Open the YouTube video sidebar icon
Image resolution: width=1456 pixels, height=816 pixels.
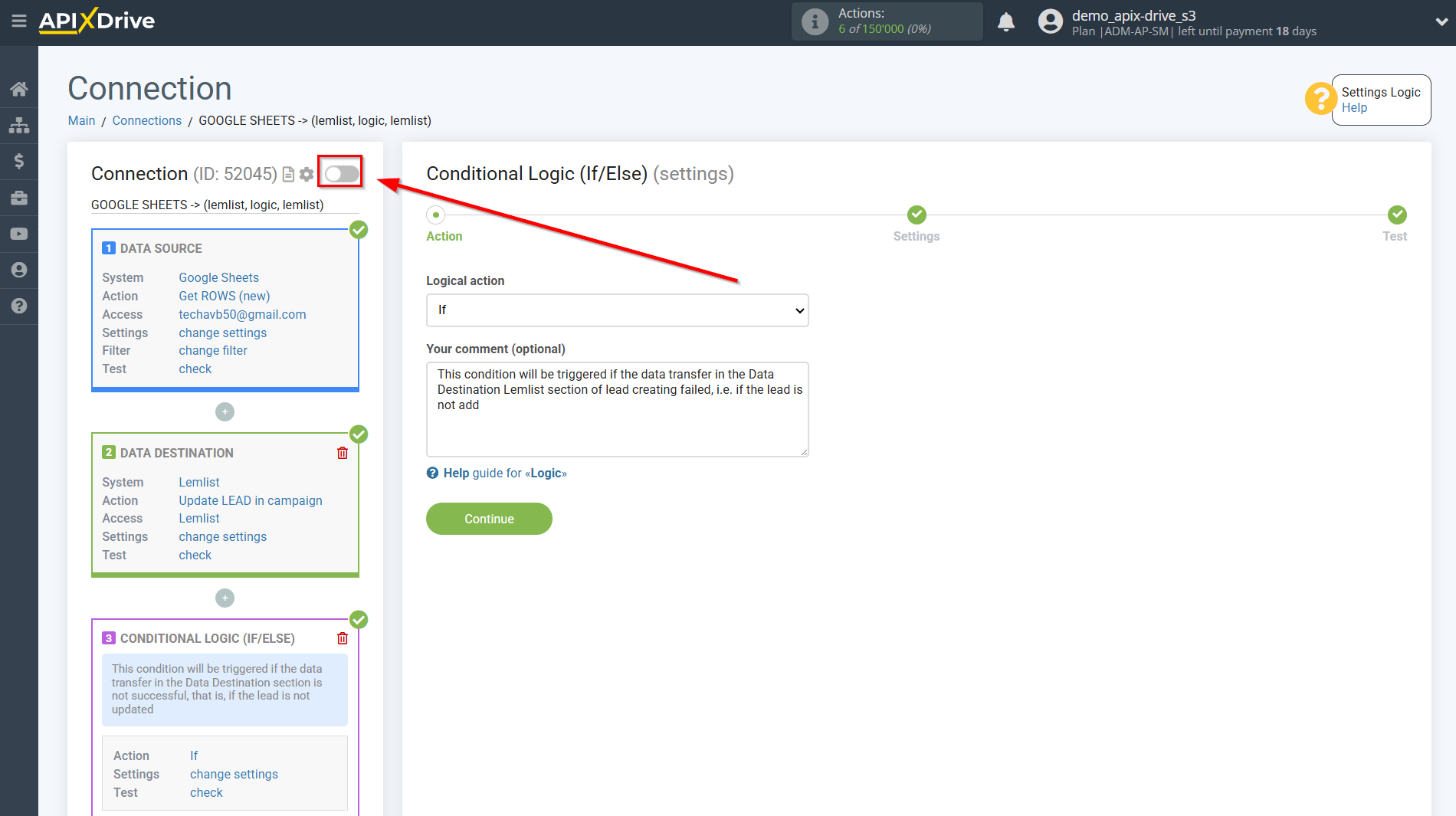click(x=19, y=234)
